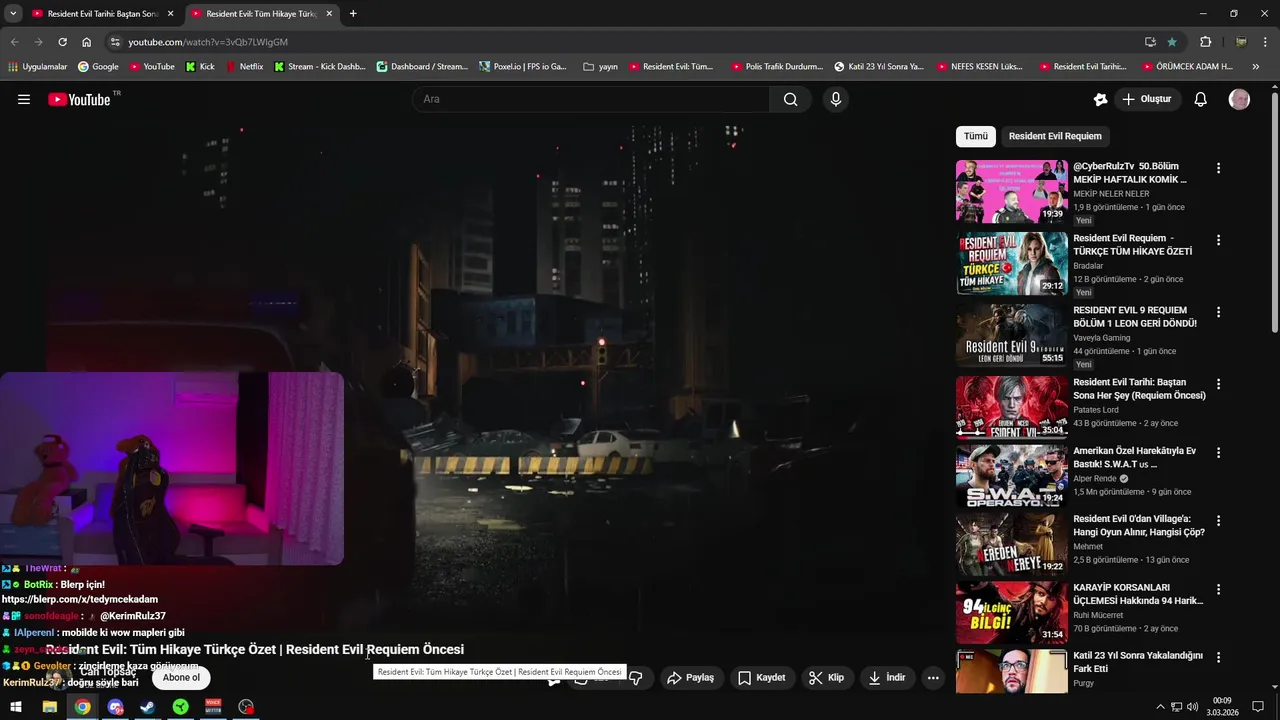Open YouTube notifications bell
This screenshot has width=1280, height=720.
coord(1201,99)
